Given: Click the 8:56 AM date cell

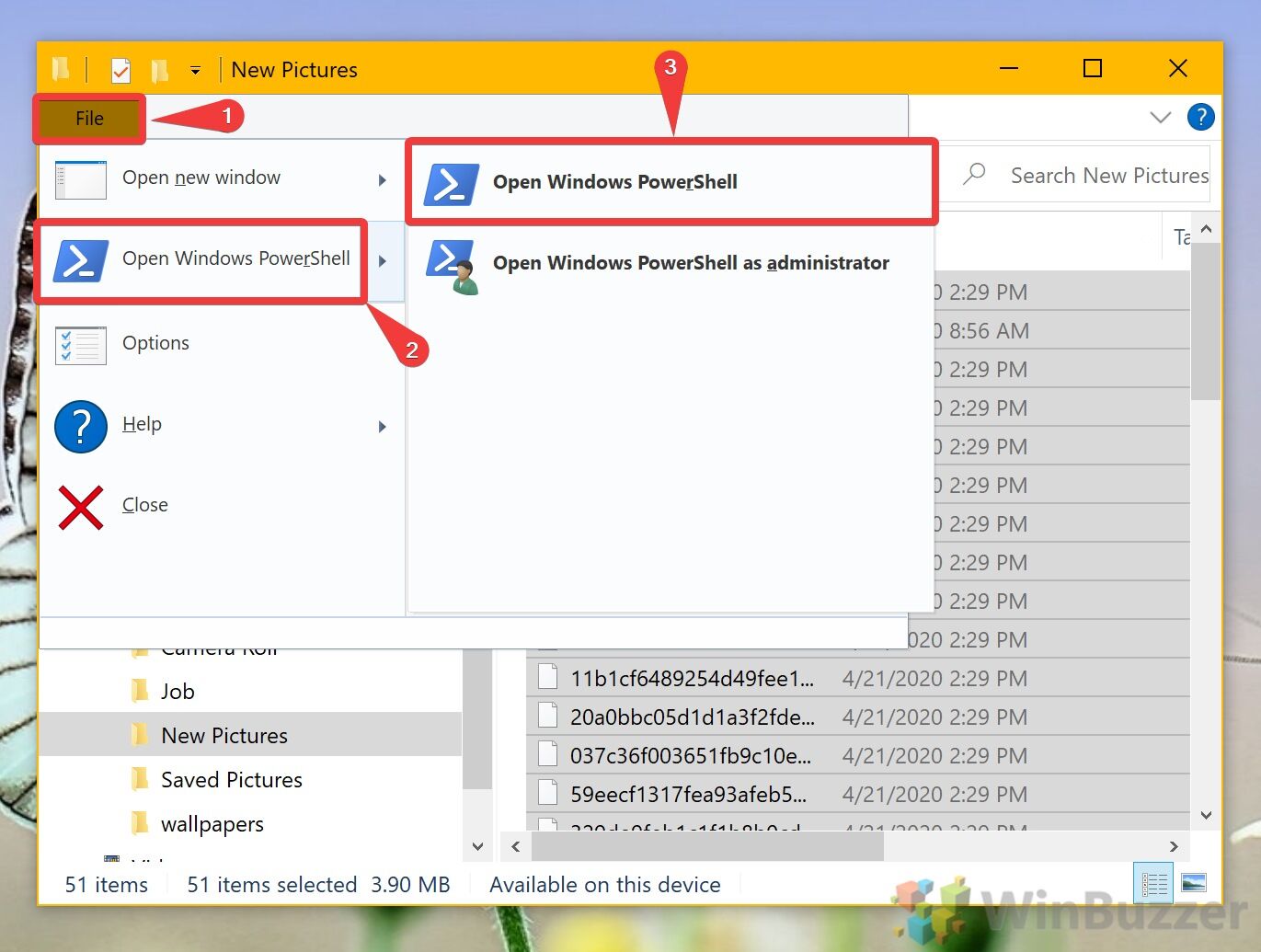Looking at the screenshot, I should click(980, 331).
